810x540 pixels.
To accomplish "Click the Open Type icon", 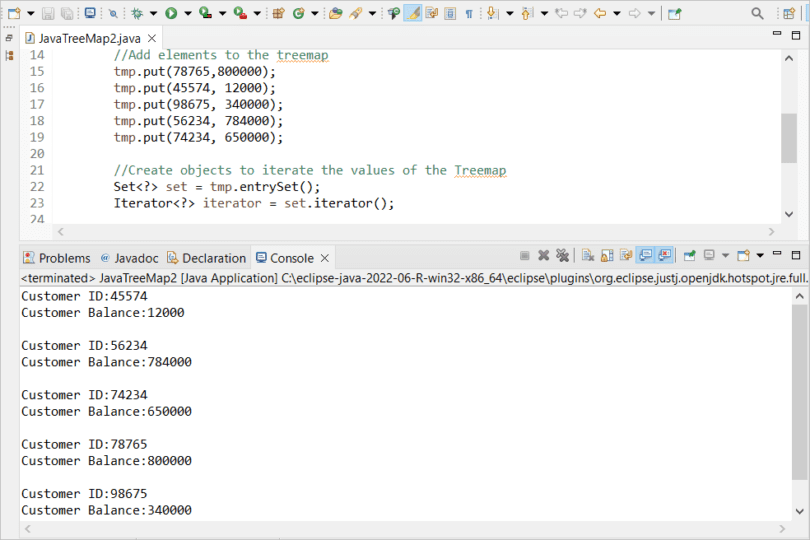I will pyautogui.click(x=336, y=13).
